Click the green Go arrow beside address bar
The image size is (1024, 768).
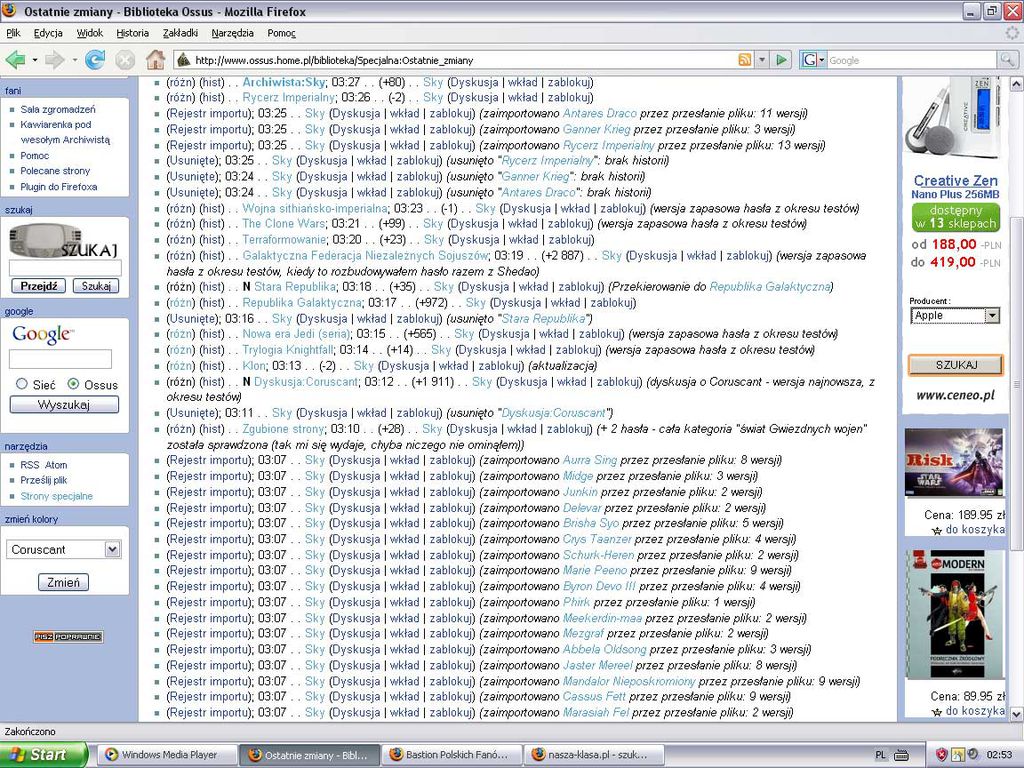pyautogui.click(x=781, y=60)
